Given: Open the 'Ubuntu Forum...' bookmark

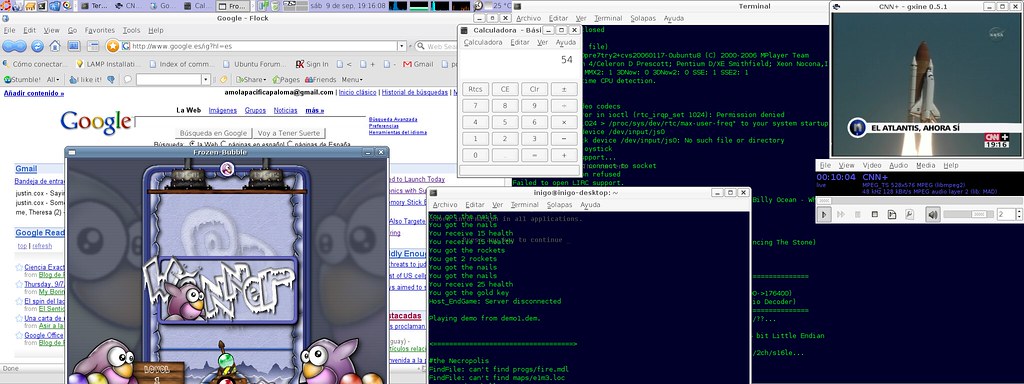Looking at the screenshot, I should [x=255, y=64].
